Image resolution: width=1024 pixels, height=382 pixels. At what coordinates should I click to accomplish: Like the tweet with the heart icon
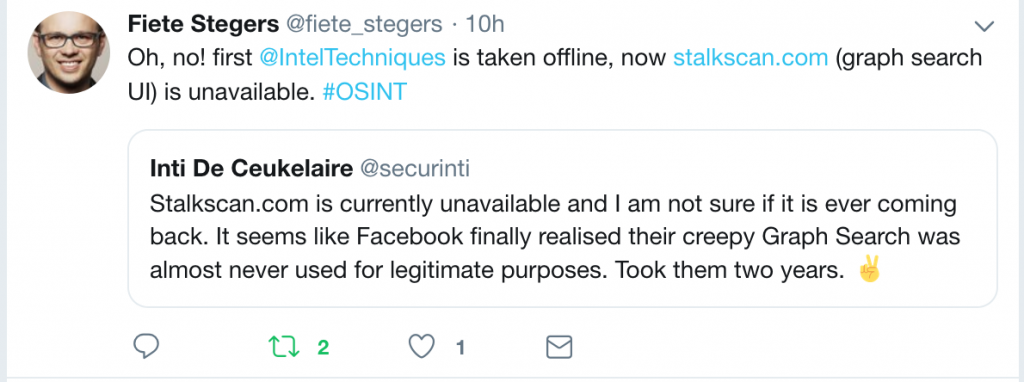click(x=421, y=347)
